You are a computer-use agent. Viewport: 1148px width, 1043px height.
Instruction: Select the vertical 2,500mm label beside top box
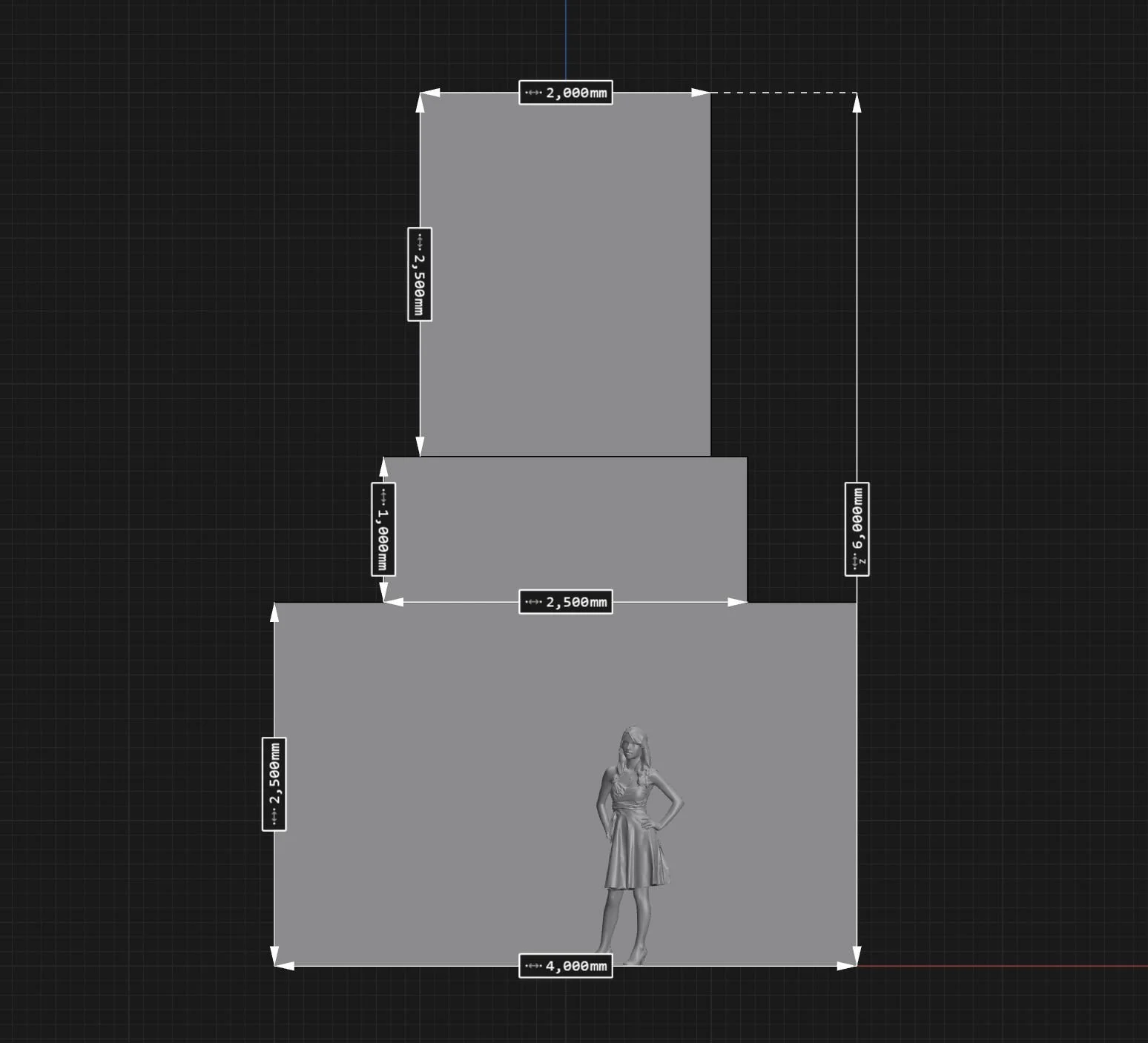pyautogui.click(x=419, y=274)
